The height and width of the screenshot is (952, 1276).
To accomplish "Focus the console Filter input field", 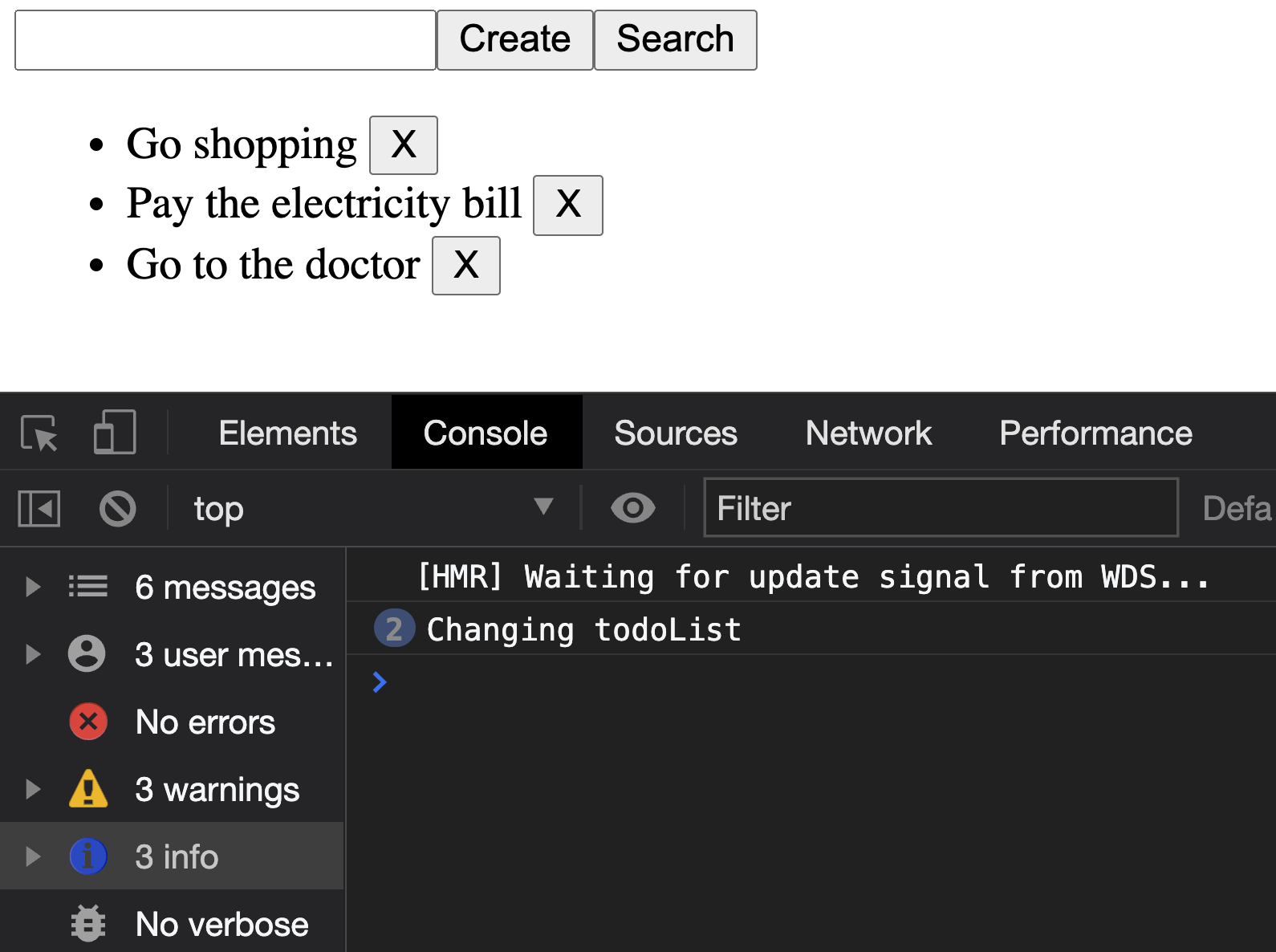I will click(x=940, y=508).
